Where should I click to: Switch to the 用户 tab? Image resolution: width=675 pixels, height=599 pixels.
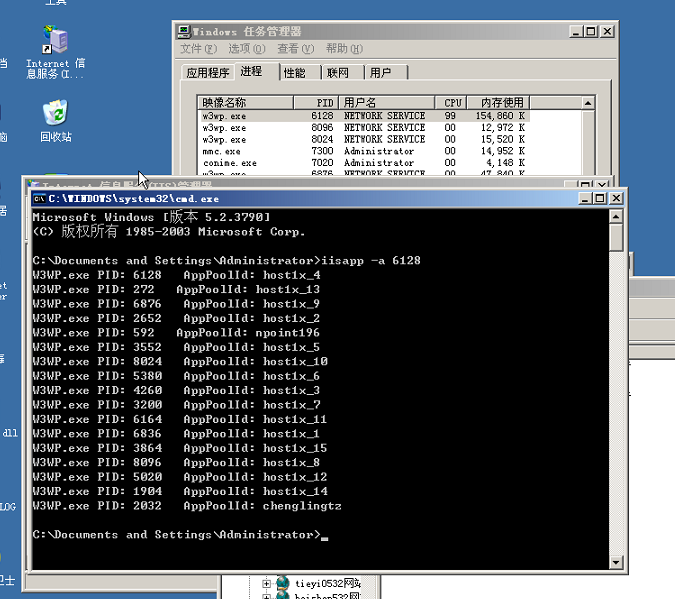tap(380, 73)
